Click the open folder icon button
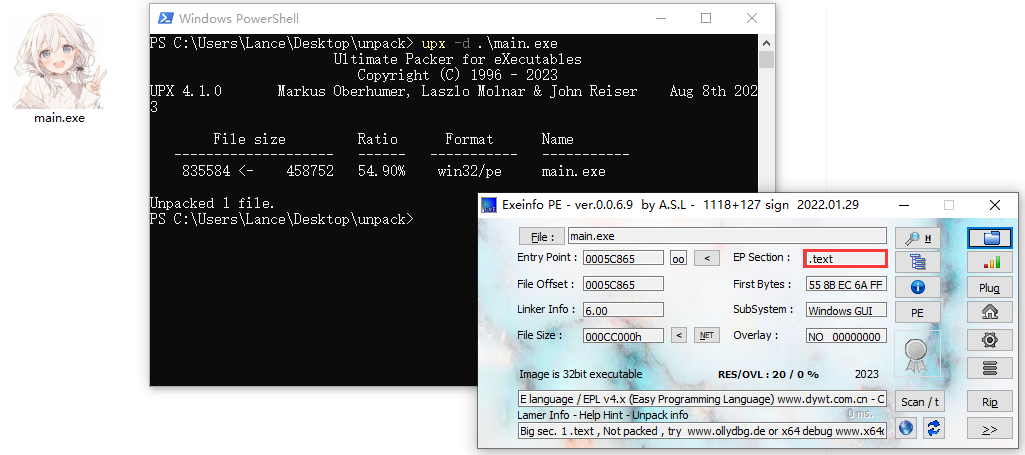 pos(990,238)
